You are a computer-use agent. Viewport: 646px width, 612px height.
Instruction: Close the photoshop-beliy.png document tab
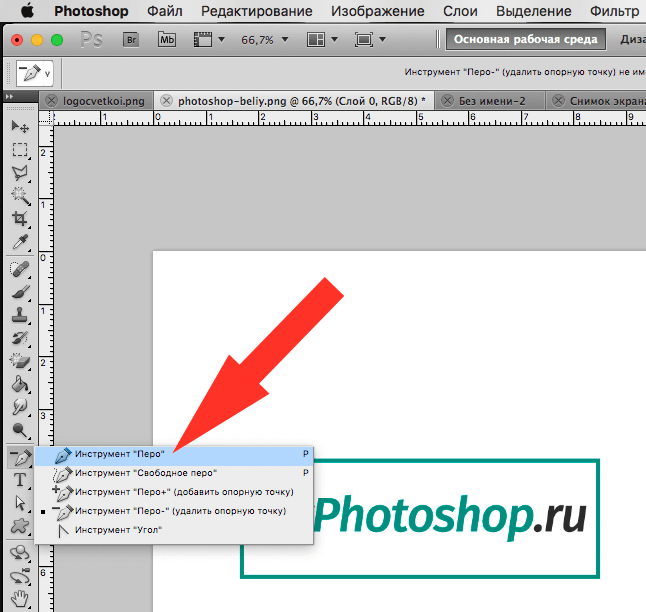click(x=167, y=101)
